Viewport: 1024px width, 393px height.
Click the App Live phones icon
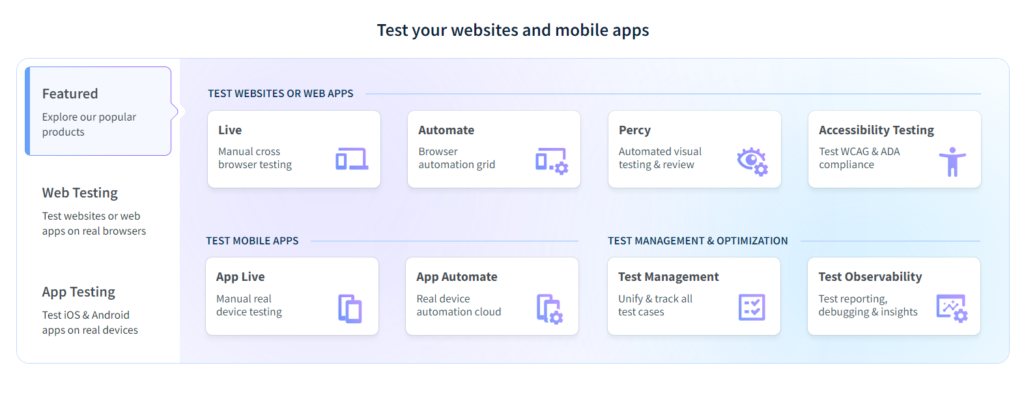(x=349, y=308)
